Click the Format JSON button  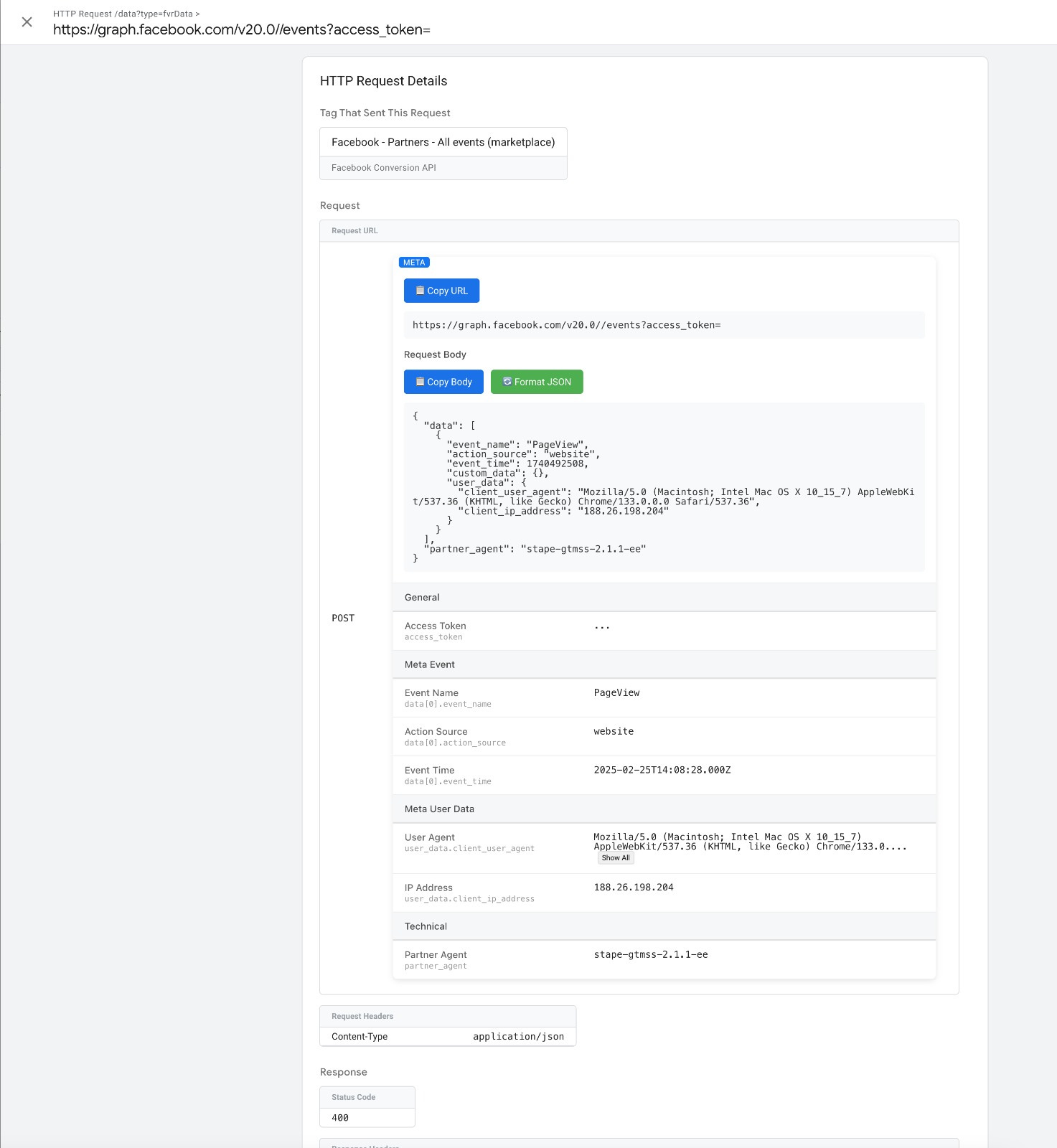[x=537, y=382]
